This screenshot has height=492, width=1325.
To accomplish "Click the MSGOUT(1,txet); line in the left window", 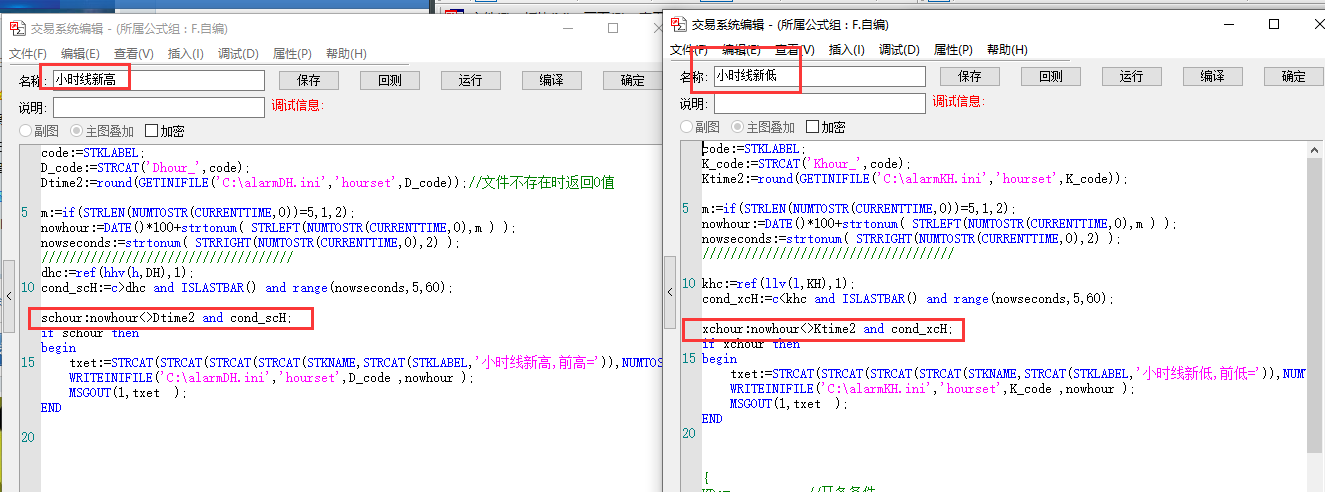I will click(128, 393).
